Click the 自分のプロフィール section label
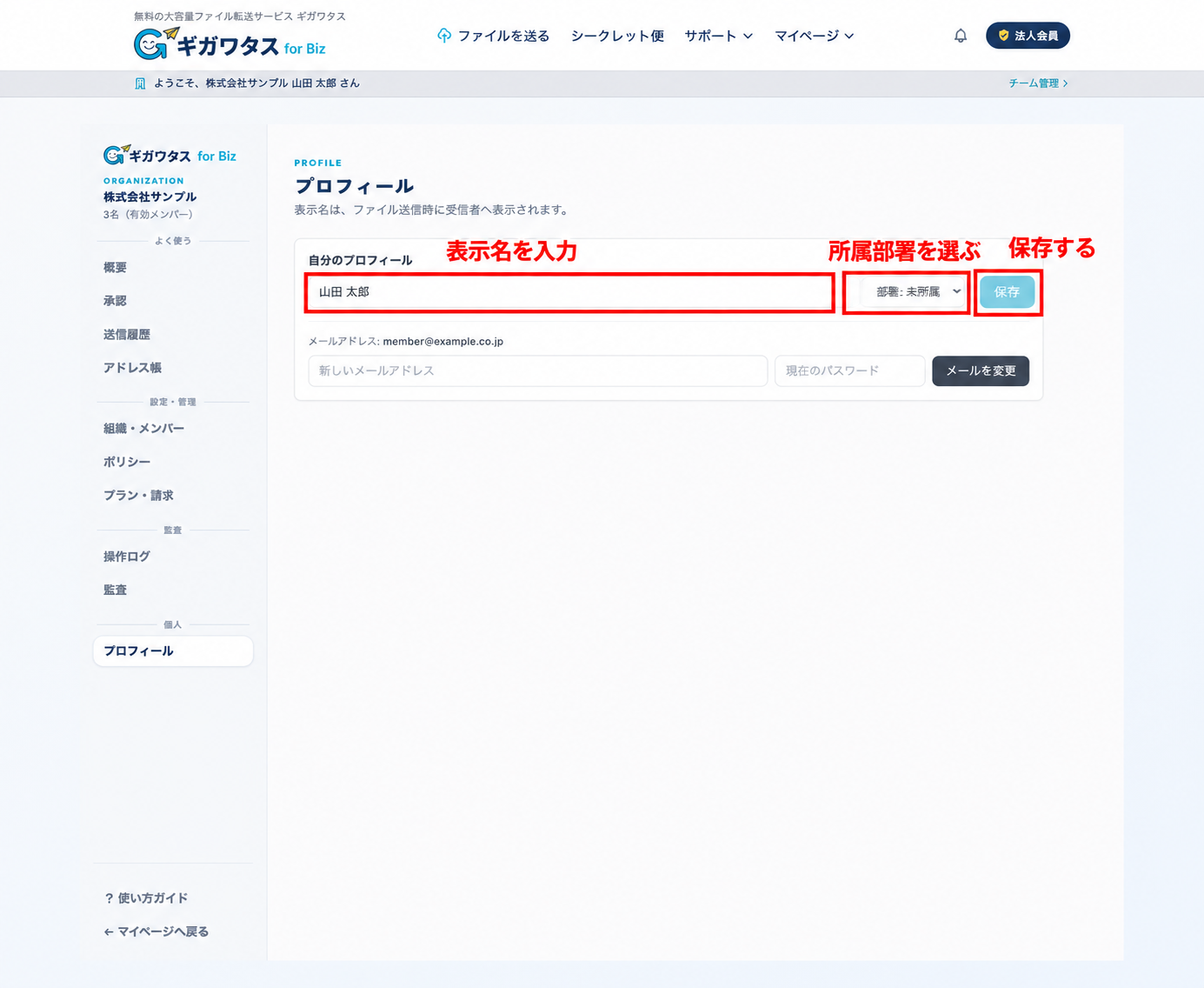This screenshot has height=988, width=1204. click(x=360, y=260)
